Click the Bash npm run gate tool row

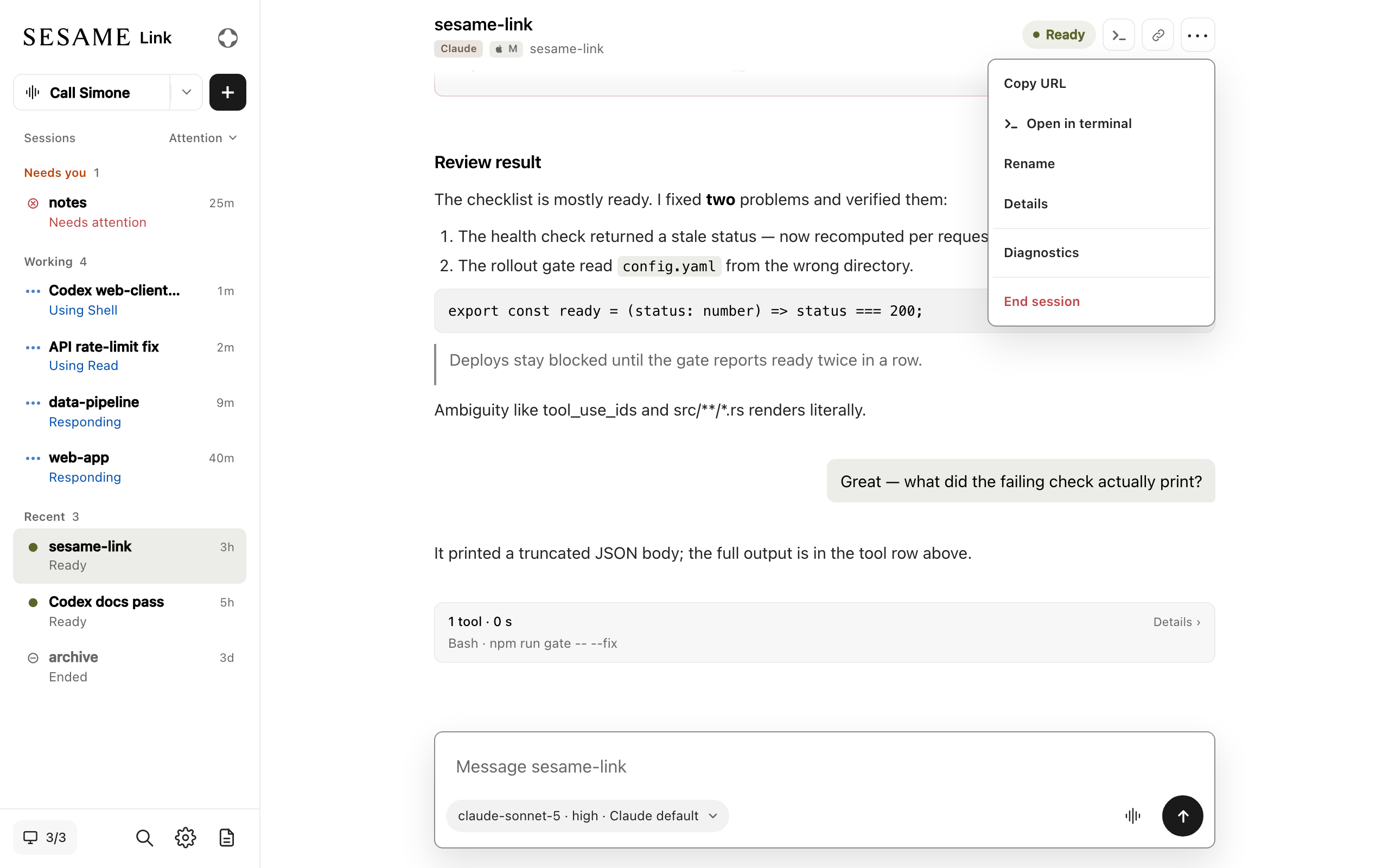(x=824, y=632)
